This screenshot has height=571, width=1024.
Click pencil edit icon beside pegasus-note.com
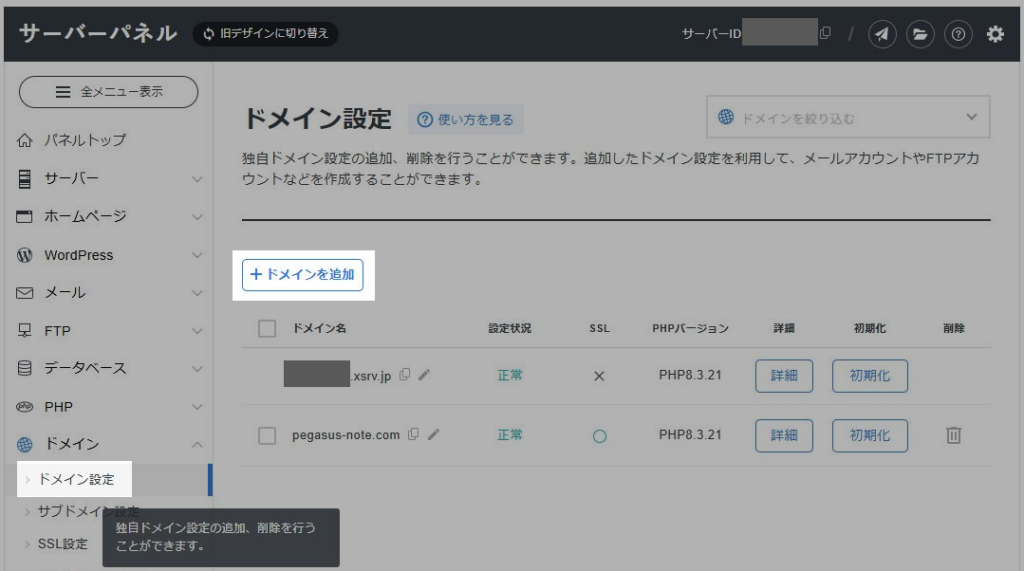click(x=433, y=435)
